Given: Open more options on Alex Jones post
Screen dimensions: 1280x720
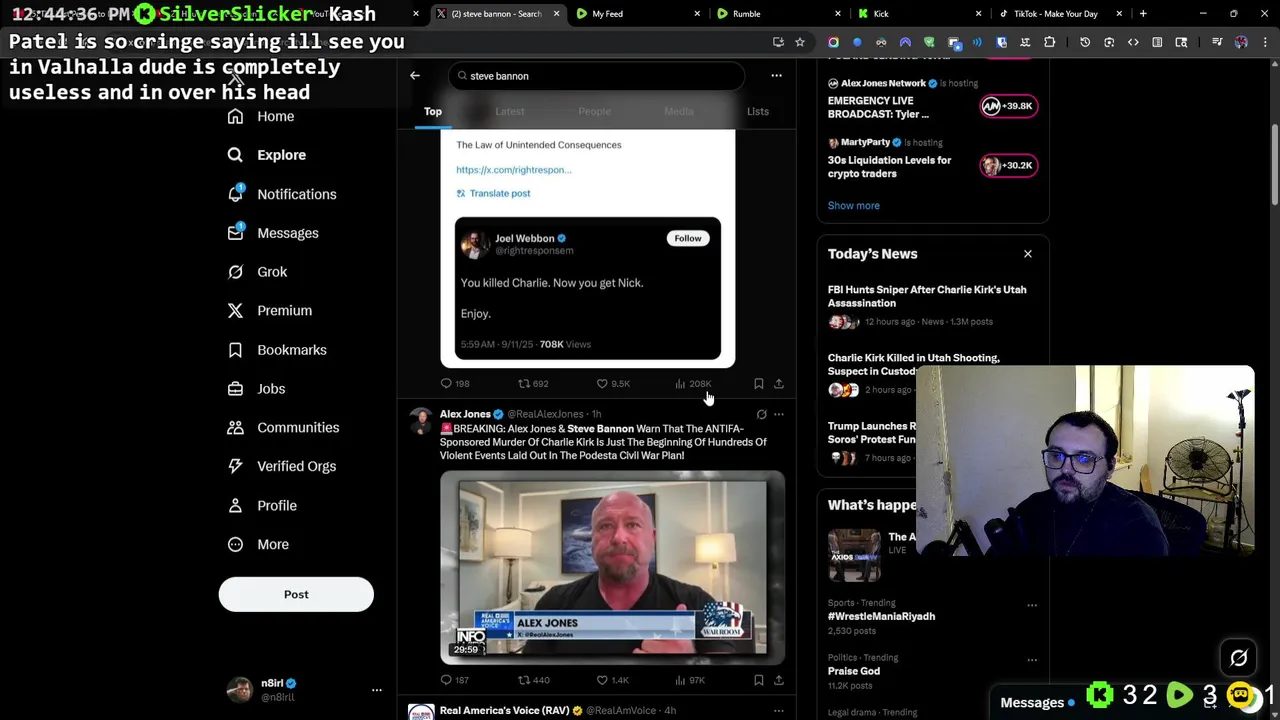Looking at the screenshot, I should [x=778, y=414].
